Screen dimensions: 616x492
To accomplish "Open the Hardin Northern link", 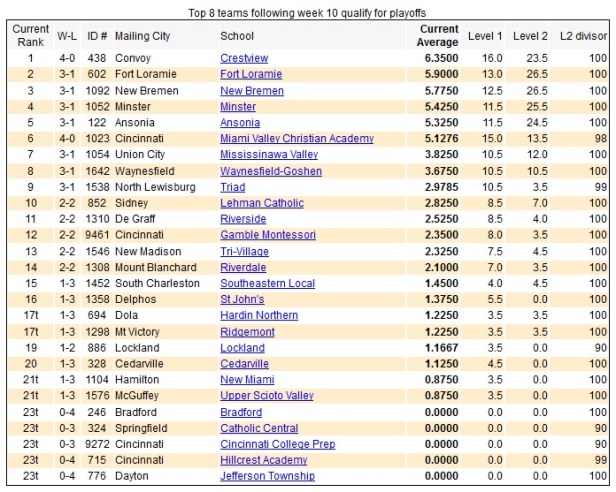I will click(x=259, y=315).
